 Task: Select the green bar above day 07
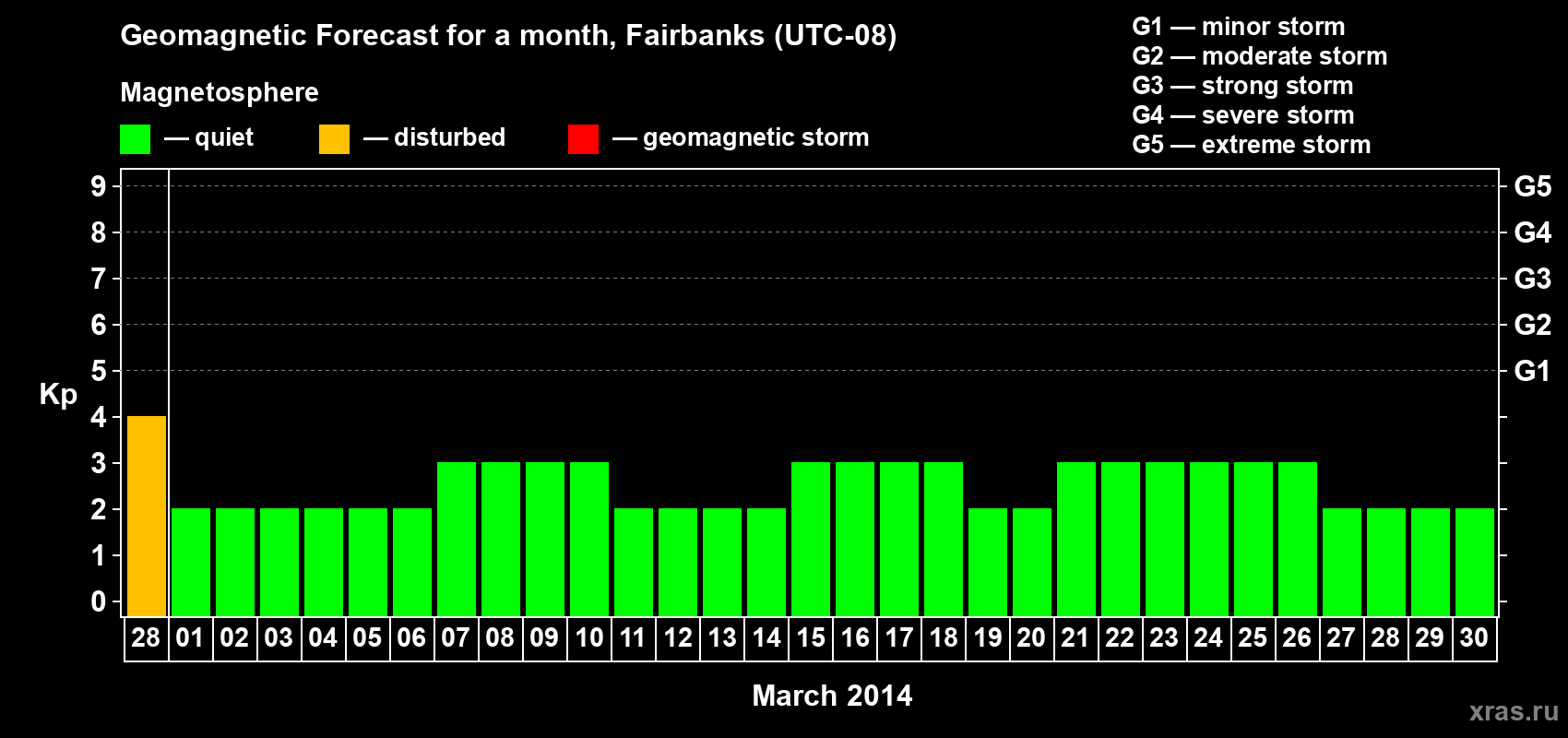pos(457,539)
